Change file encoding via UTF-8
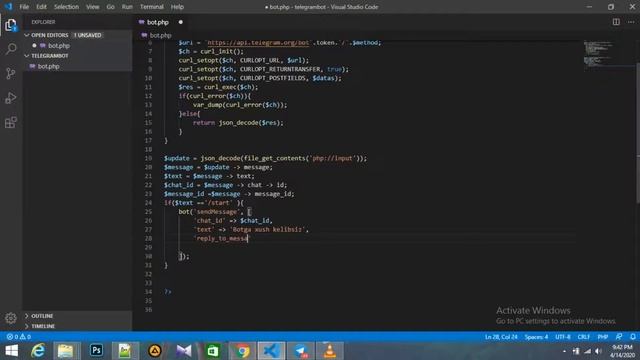 [562, 337]
